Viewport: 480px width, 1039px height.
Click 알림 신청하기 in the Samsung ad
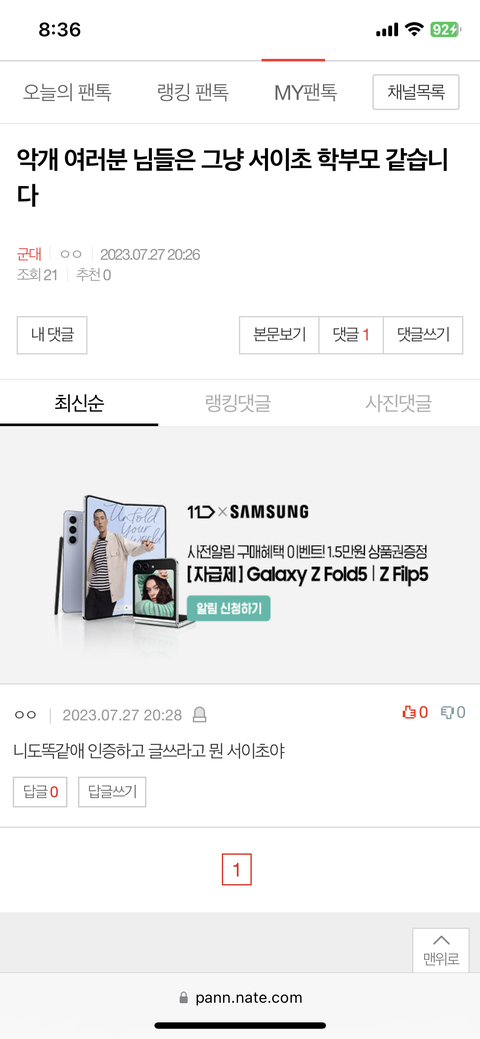click(229, 608)
